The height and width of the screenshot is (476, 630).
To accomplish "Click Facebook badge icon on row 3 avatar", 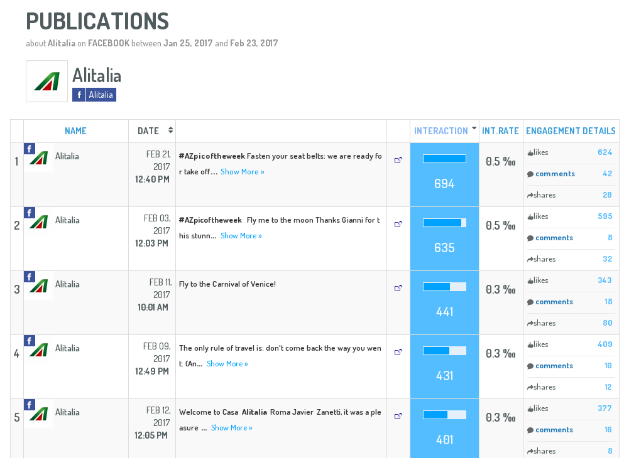I will point(29,276).
